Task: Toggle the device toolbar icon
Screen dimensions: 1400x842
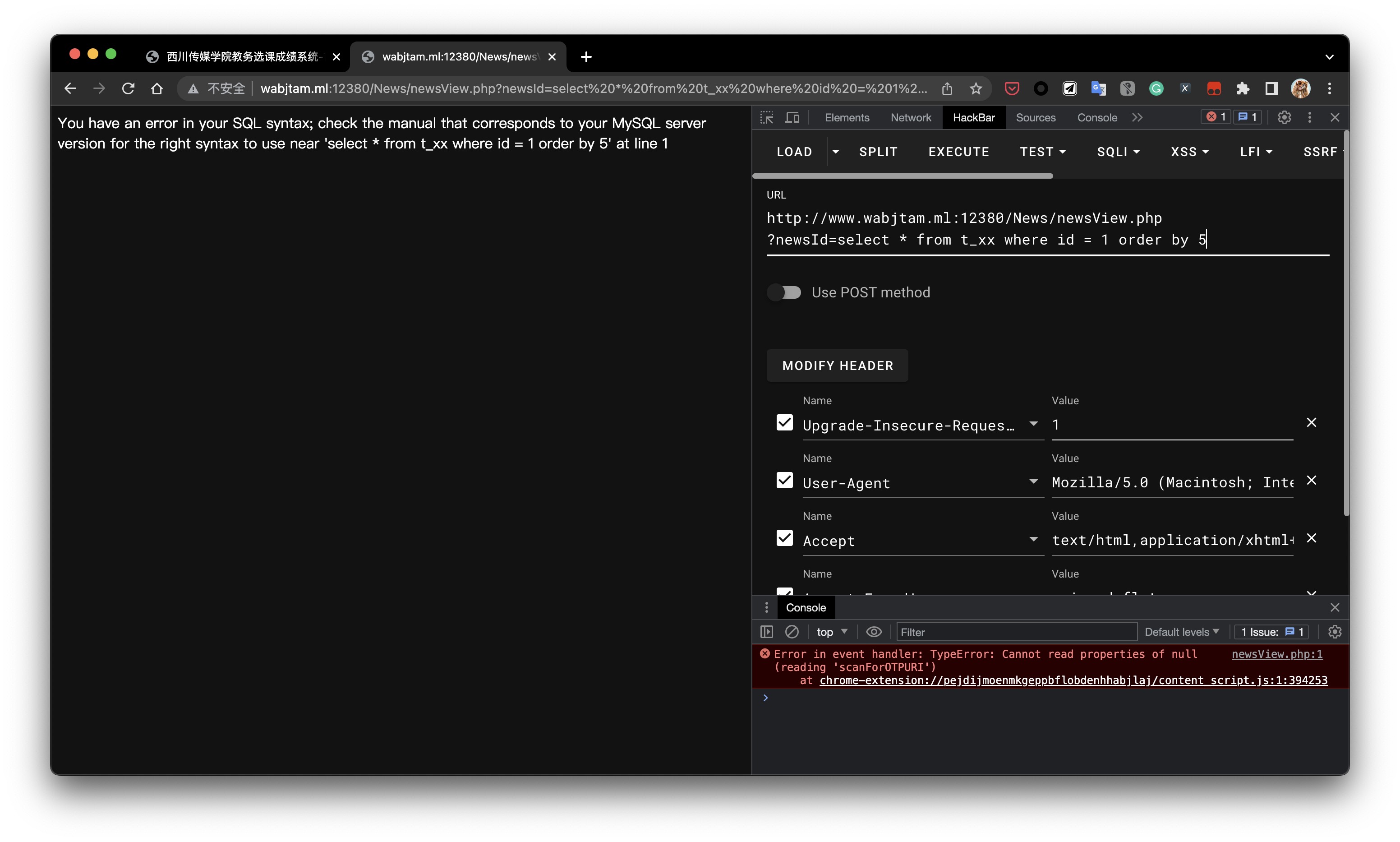Action: click(x=792, y=117)
